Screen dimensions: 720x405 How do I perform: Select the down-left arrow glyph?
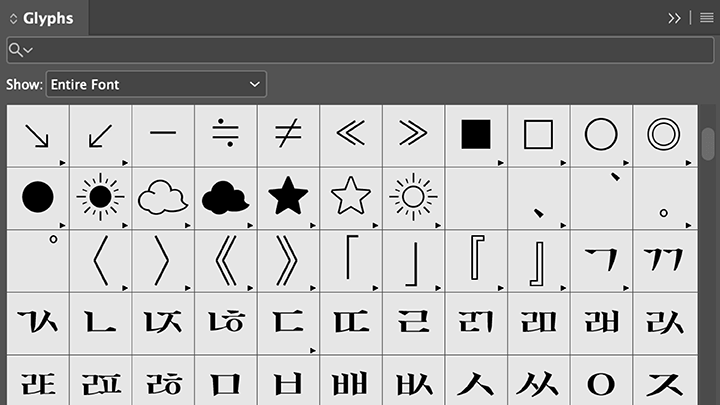(101, 135)
